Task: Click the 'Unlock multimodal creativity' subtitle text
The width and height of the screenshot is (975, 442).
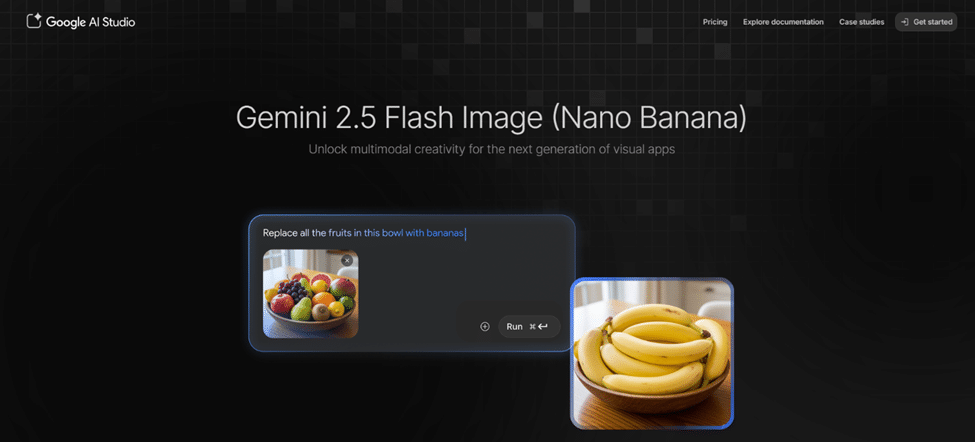Action: click(x=491, y=150)
